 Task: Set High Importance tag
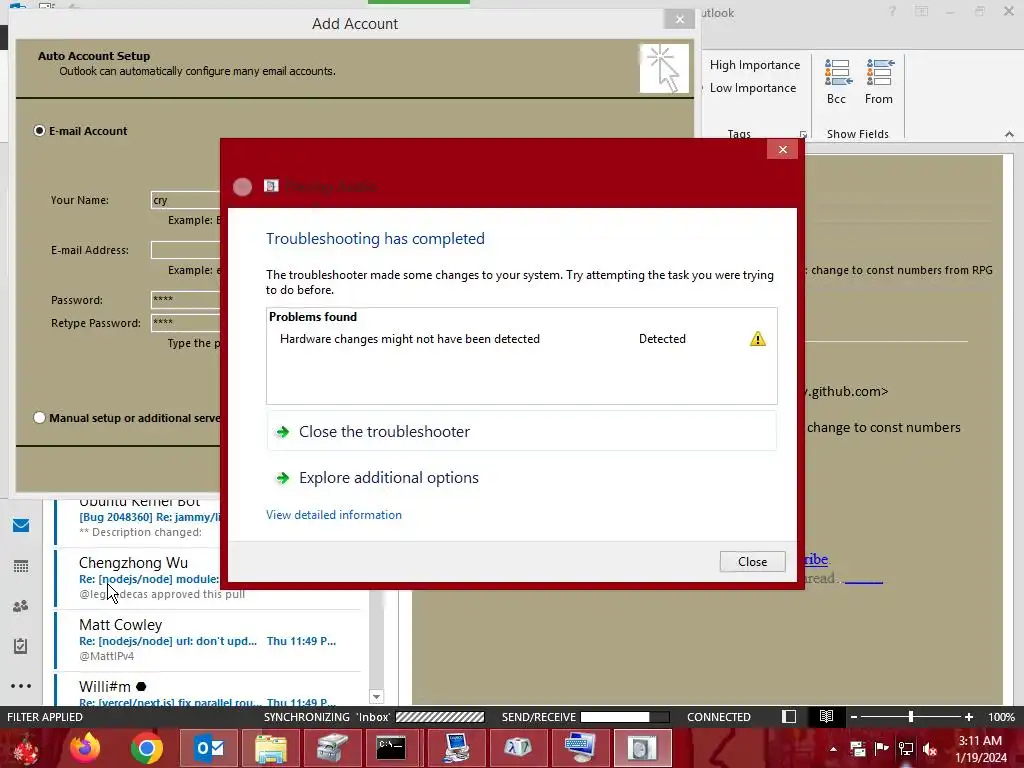[755, 65]
